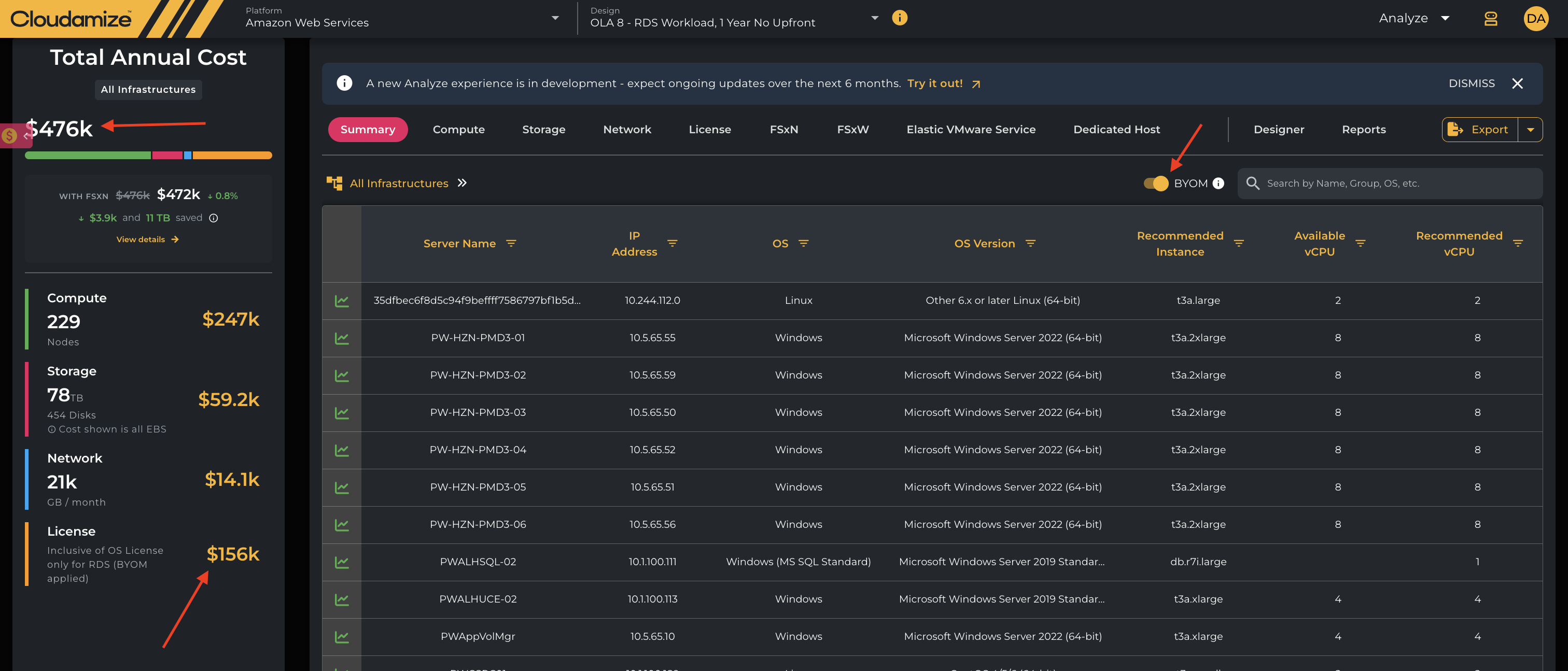Open the Designer tab
Image resolution: width=1568 pixels, height=671 pixels.
tap(1278, 130)
